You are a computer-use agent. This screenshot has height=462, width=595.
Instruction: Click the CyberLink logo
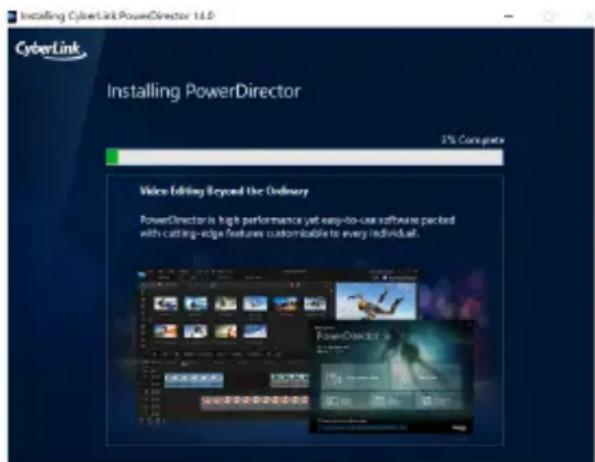(x=51, y=50)
